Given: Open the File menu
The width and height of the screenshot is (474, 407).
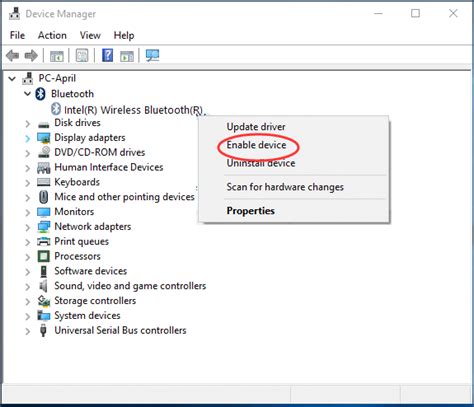Looking at the screenshot, I should (x=17, y=35).
